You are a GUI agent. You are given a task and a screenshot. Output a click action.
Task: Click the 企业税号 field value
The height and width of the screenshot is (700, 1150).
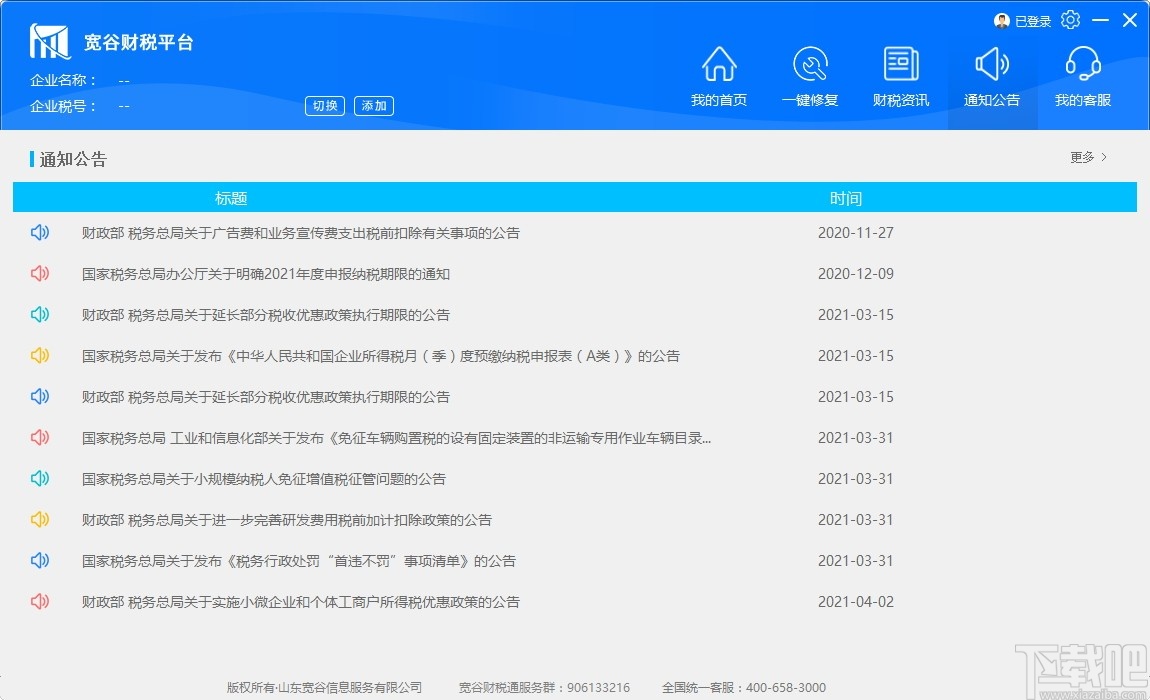(x=123, y=105)
